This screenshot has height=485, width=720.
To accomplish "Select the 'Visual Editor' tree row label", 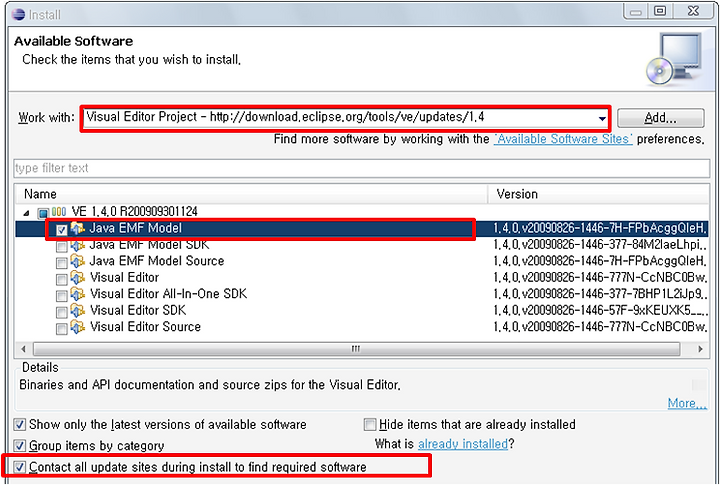I will tap(124, 278).
